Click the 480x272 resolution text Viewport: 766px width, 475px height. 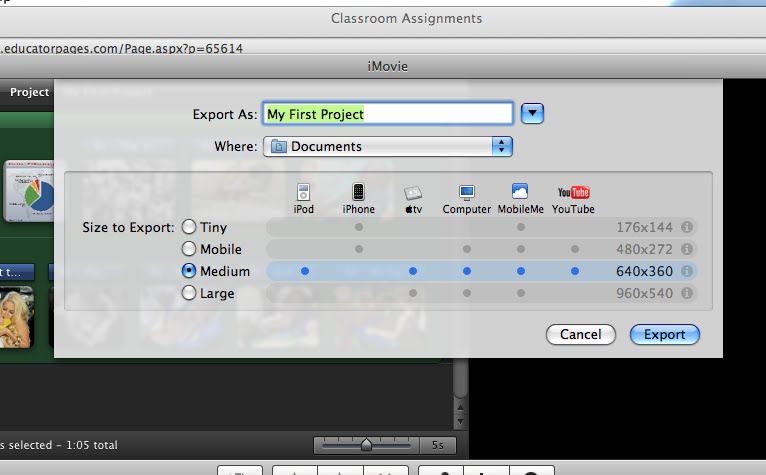644,249
